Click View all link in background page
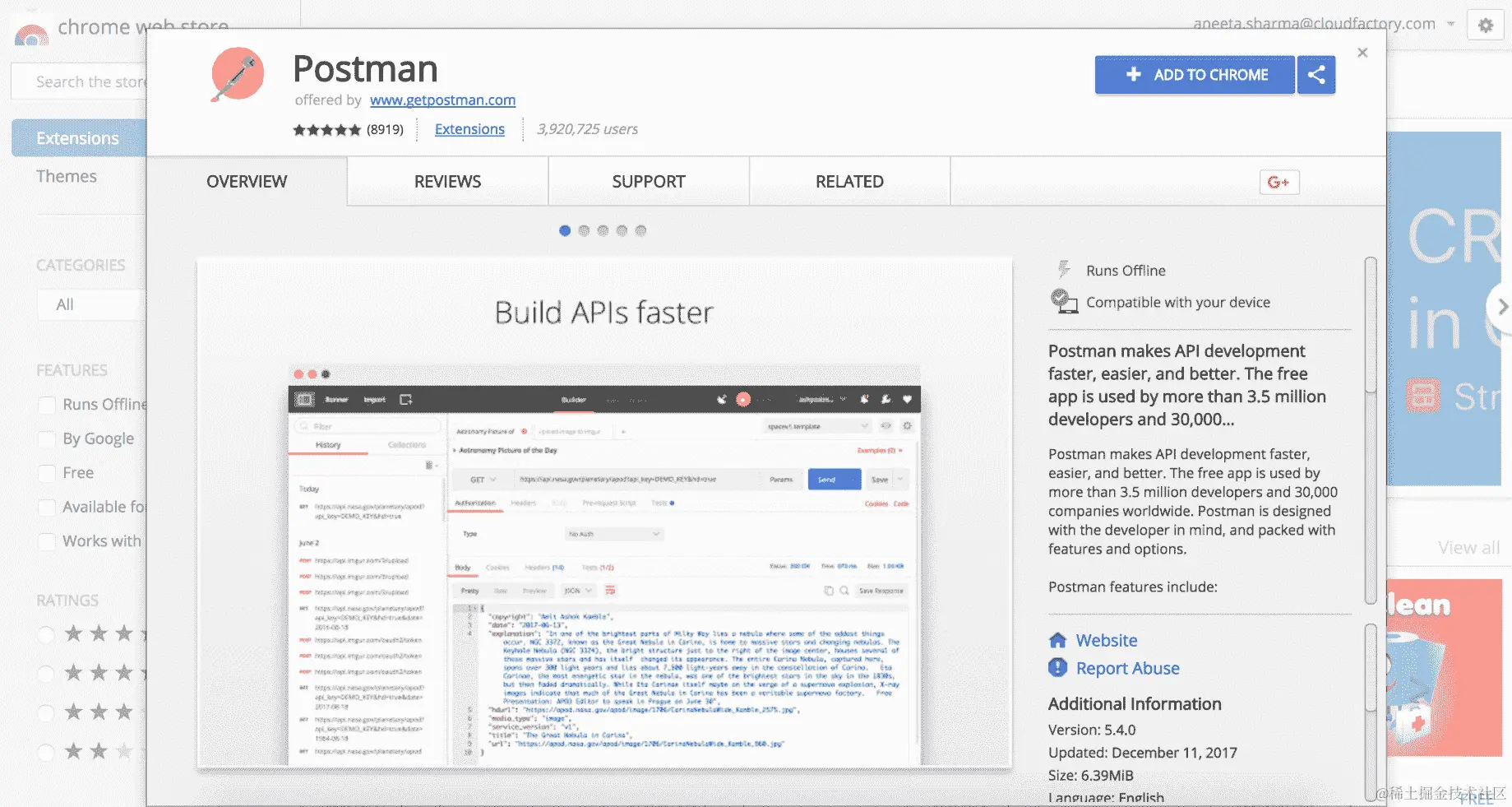1512x807 pixels. 1468,548
